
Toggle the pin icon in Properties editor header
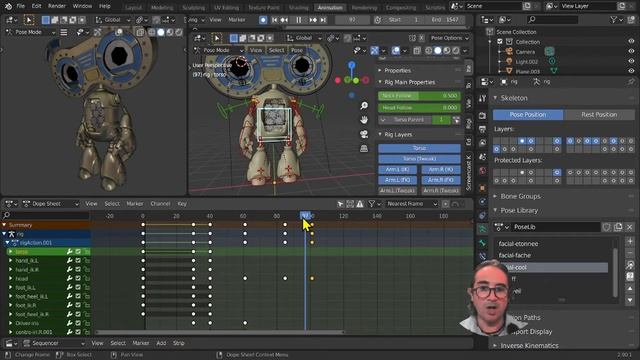click(x=631, y=82)
